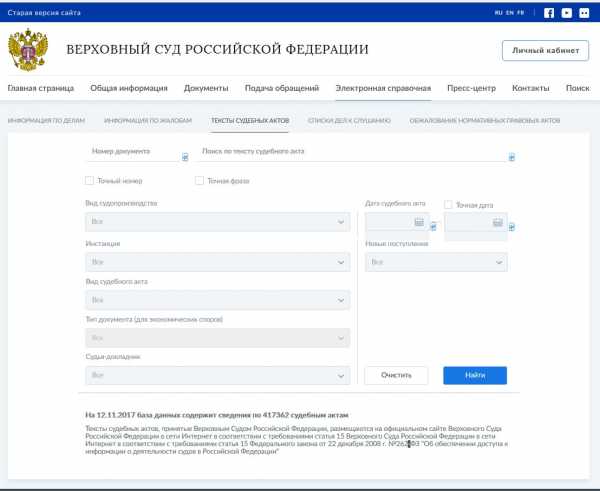
Task: Open the Вид судебного акта dropdown
Action: pyautogui.click(x=217, y=300)
